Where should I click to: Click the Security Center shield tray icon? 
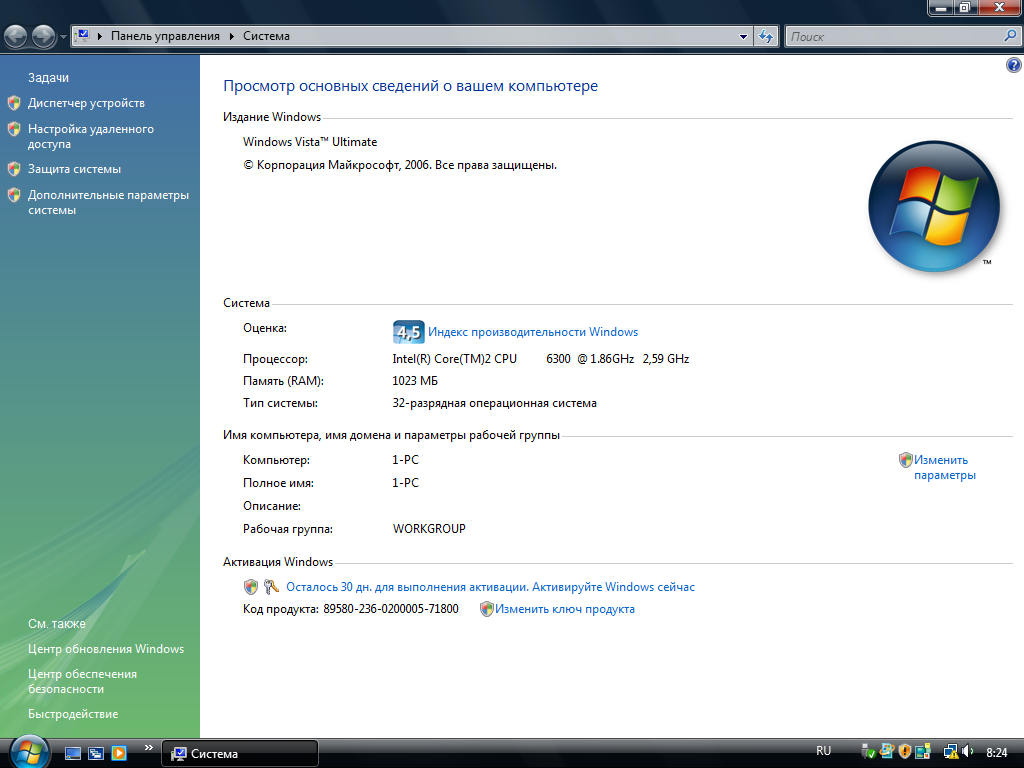[x=904, y=752]
